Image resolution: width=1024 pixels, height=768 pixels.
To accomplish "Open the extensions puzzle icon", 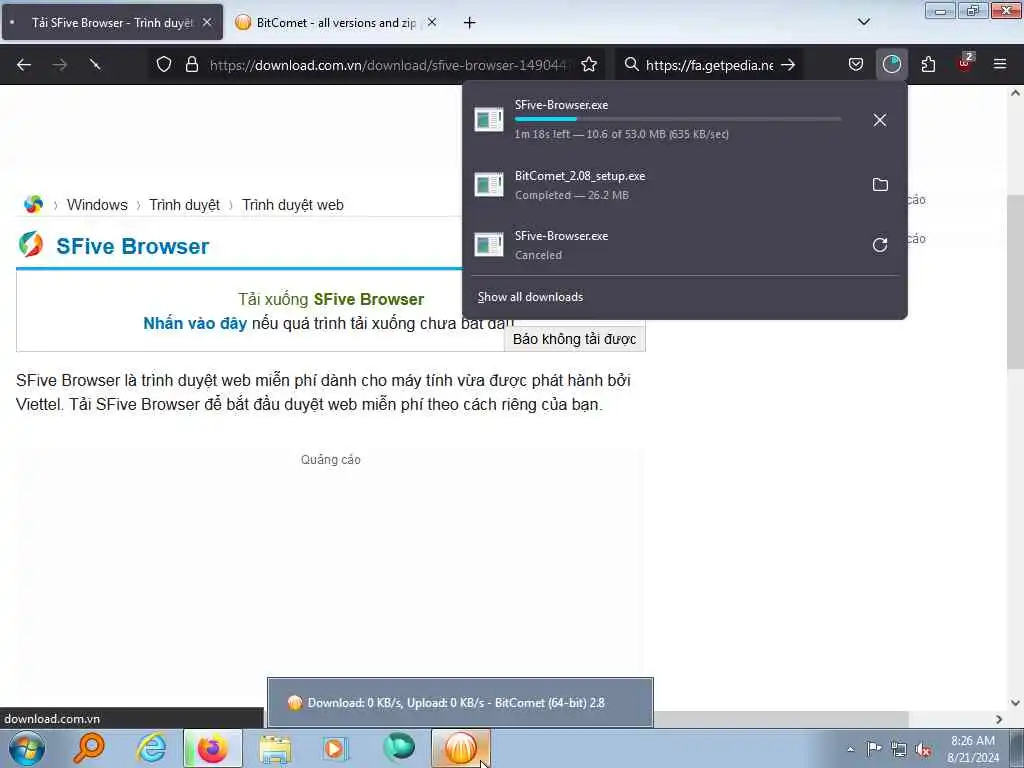I will 928,65.
